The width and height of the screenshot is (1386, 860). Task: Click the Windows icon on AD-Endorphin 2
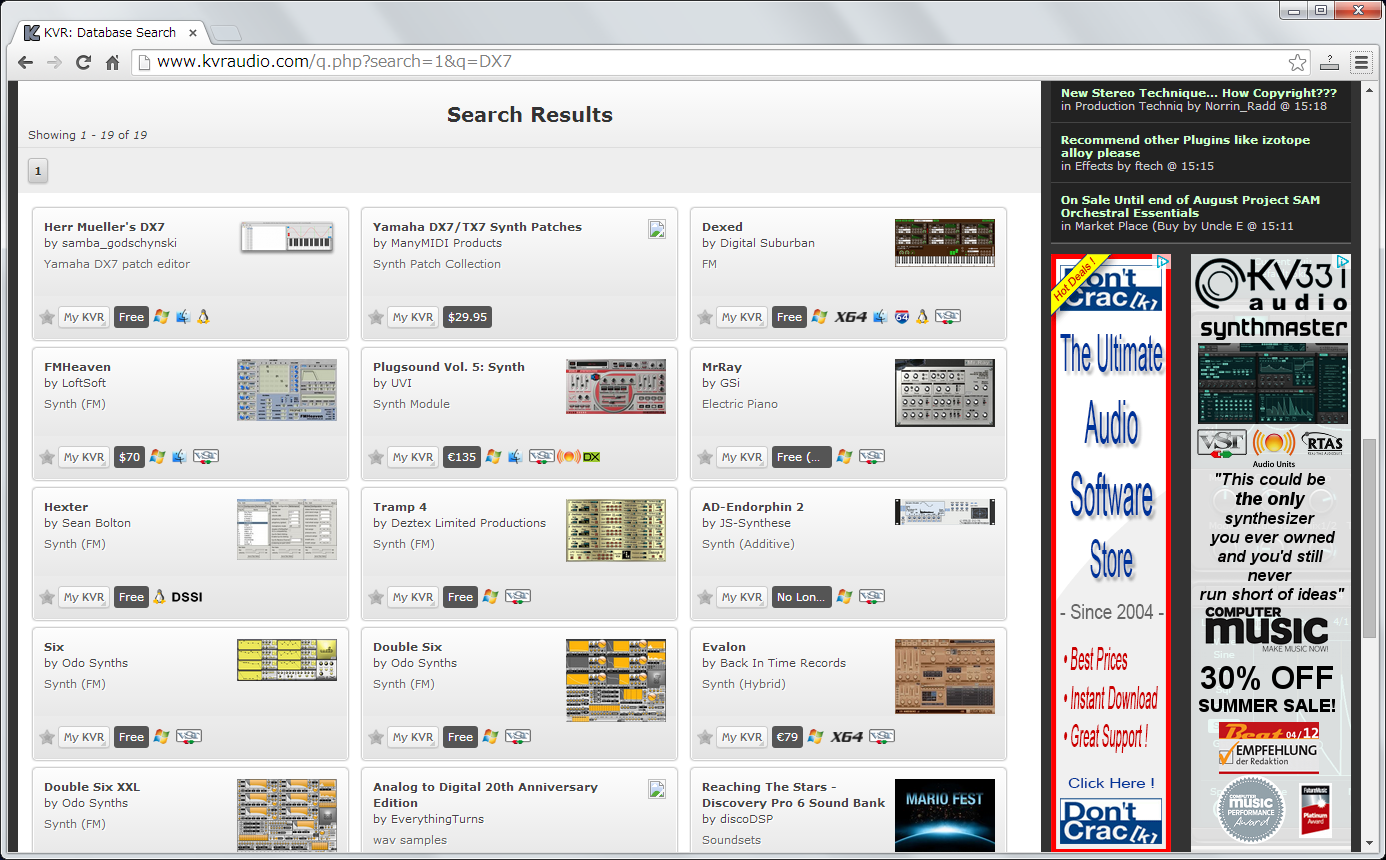[844, 597]
